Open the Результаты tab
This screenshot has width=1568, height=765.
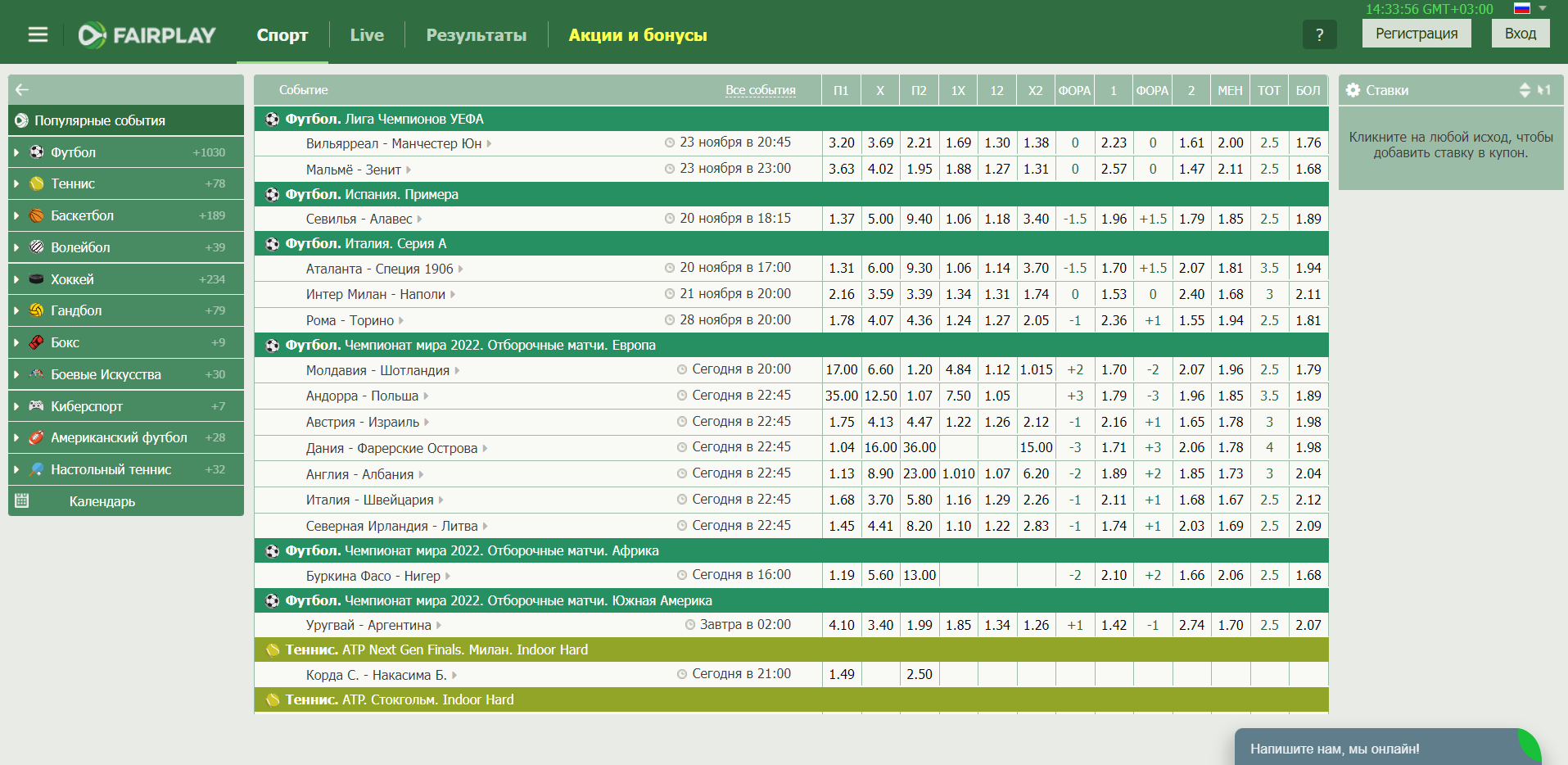pos(477,35)
